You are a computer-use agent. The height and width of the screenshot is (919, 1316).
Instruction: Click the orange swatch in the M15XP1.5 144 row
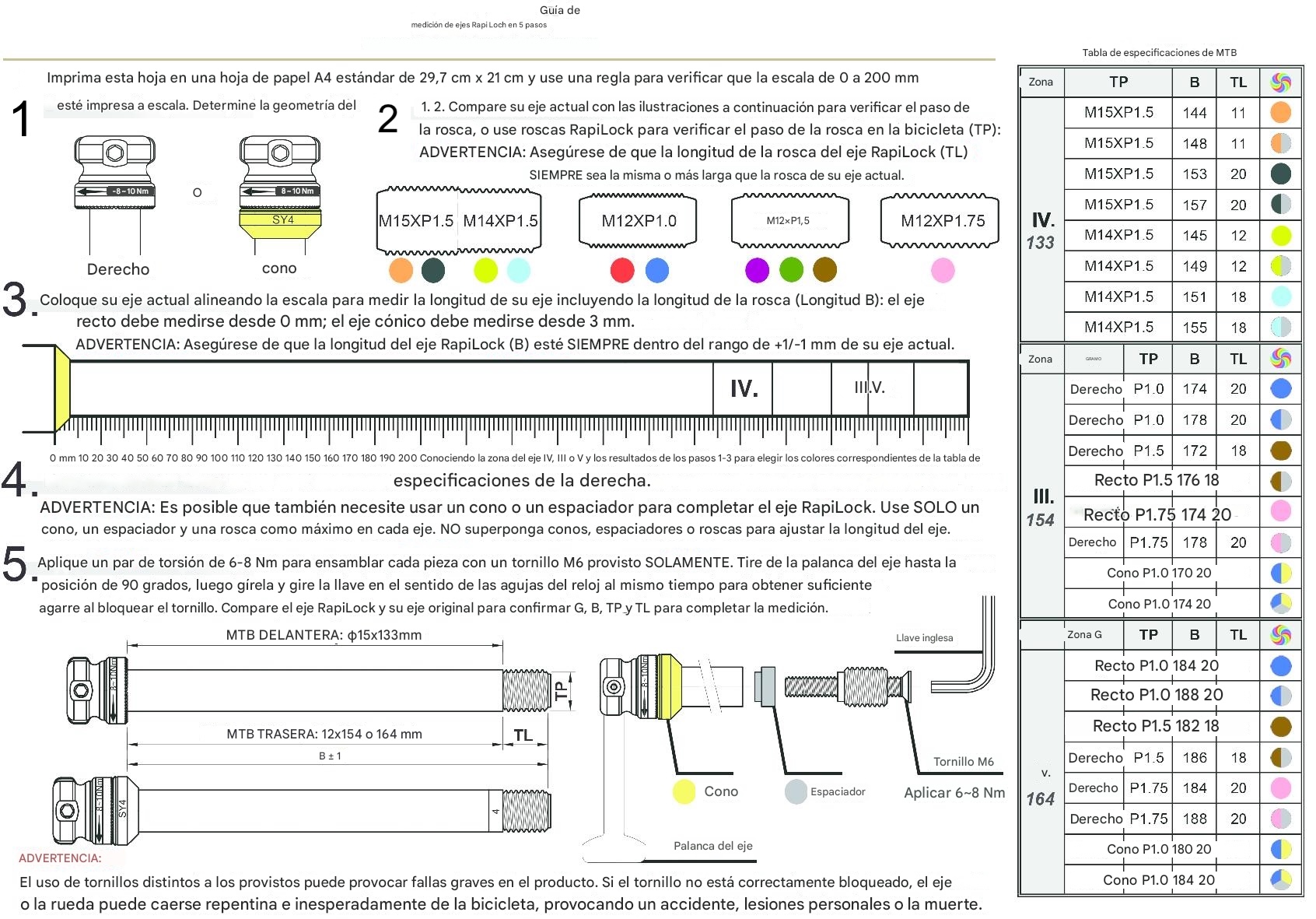(1280, 112)
